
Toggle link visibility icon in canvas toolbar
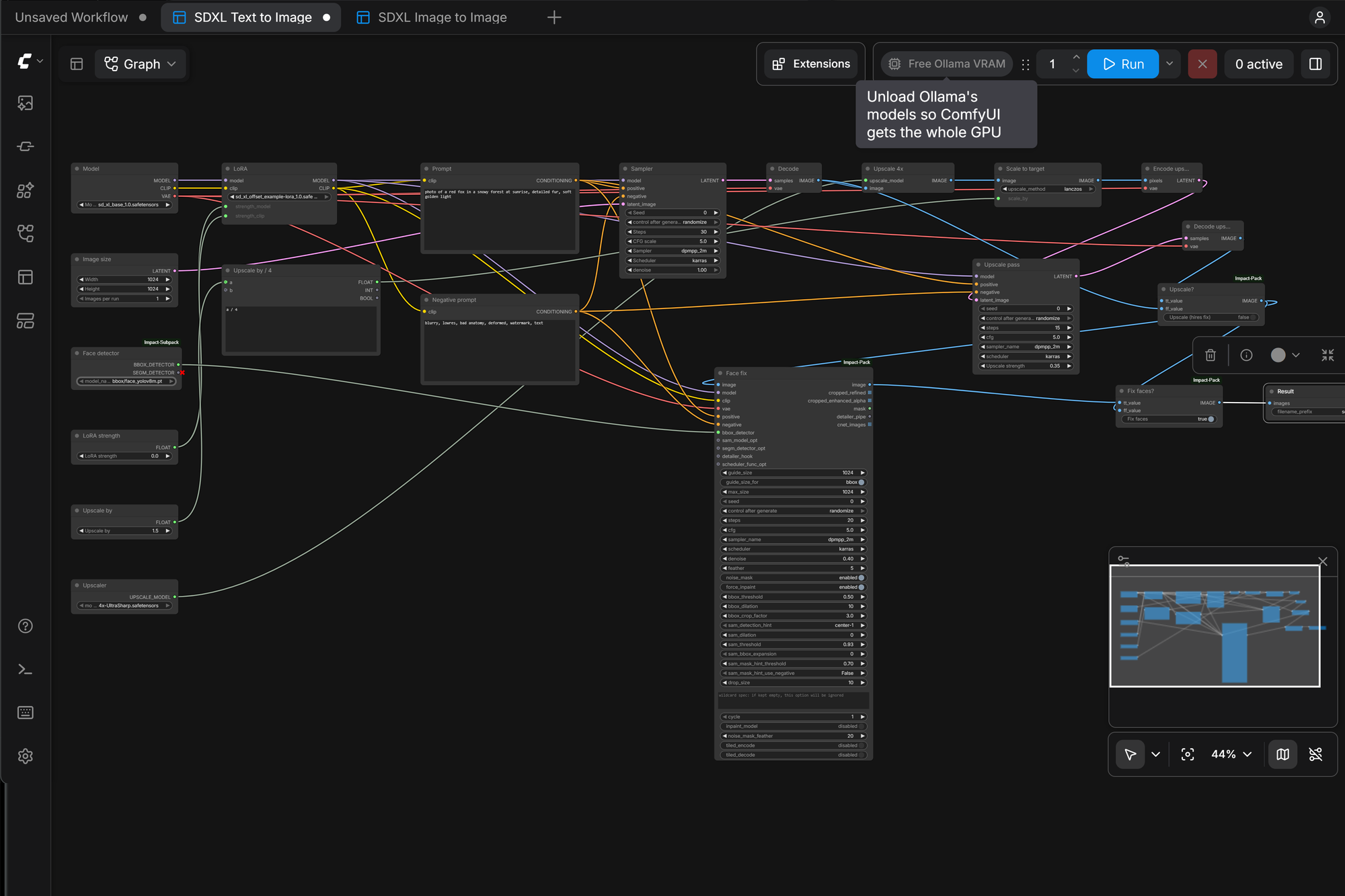[1316, 754]
